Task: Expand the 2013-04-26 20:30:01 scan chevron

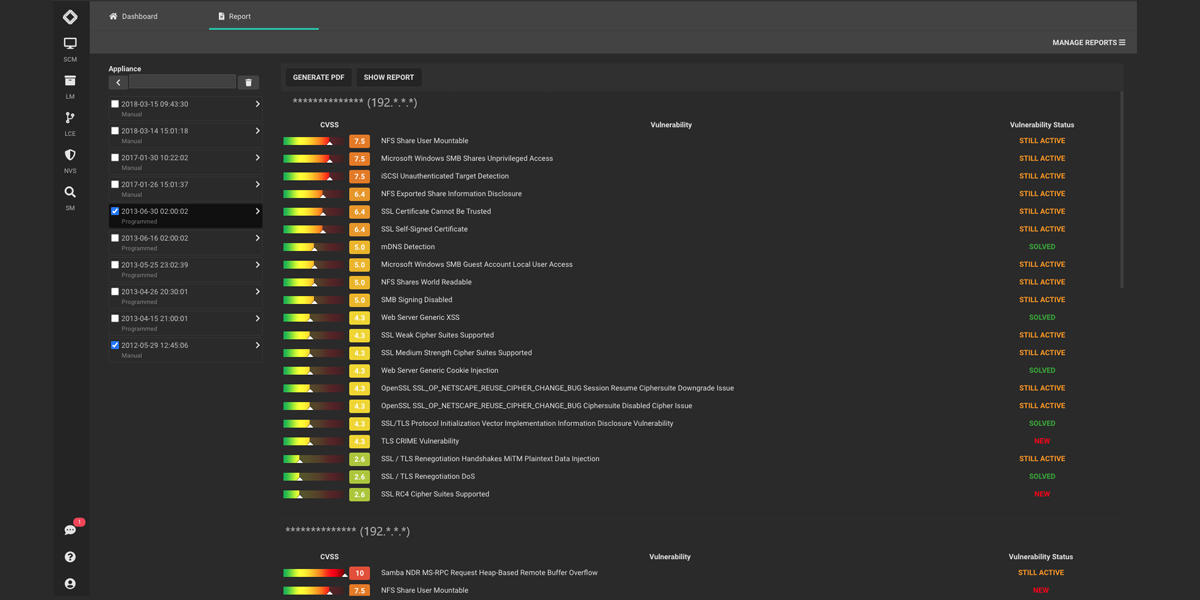Action: point(257,292)
